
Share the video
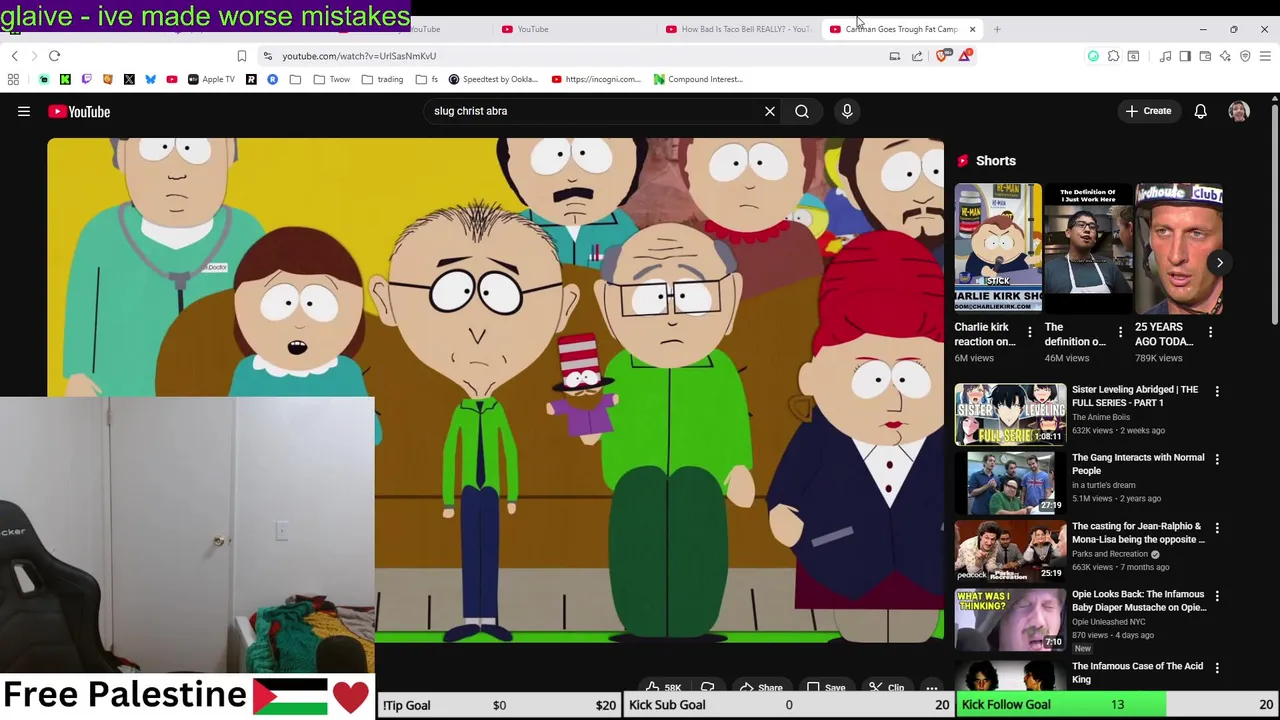pos(760,688)
